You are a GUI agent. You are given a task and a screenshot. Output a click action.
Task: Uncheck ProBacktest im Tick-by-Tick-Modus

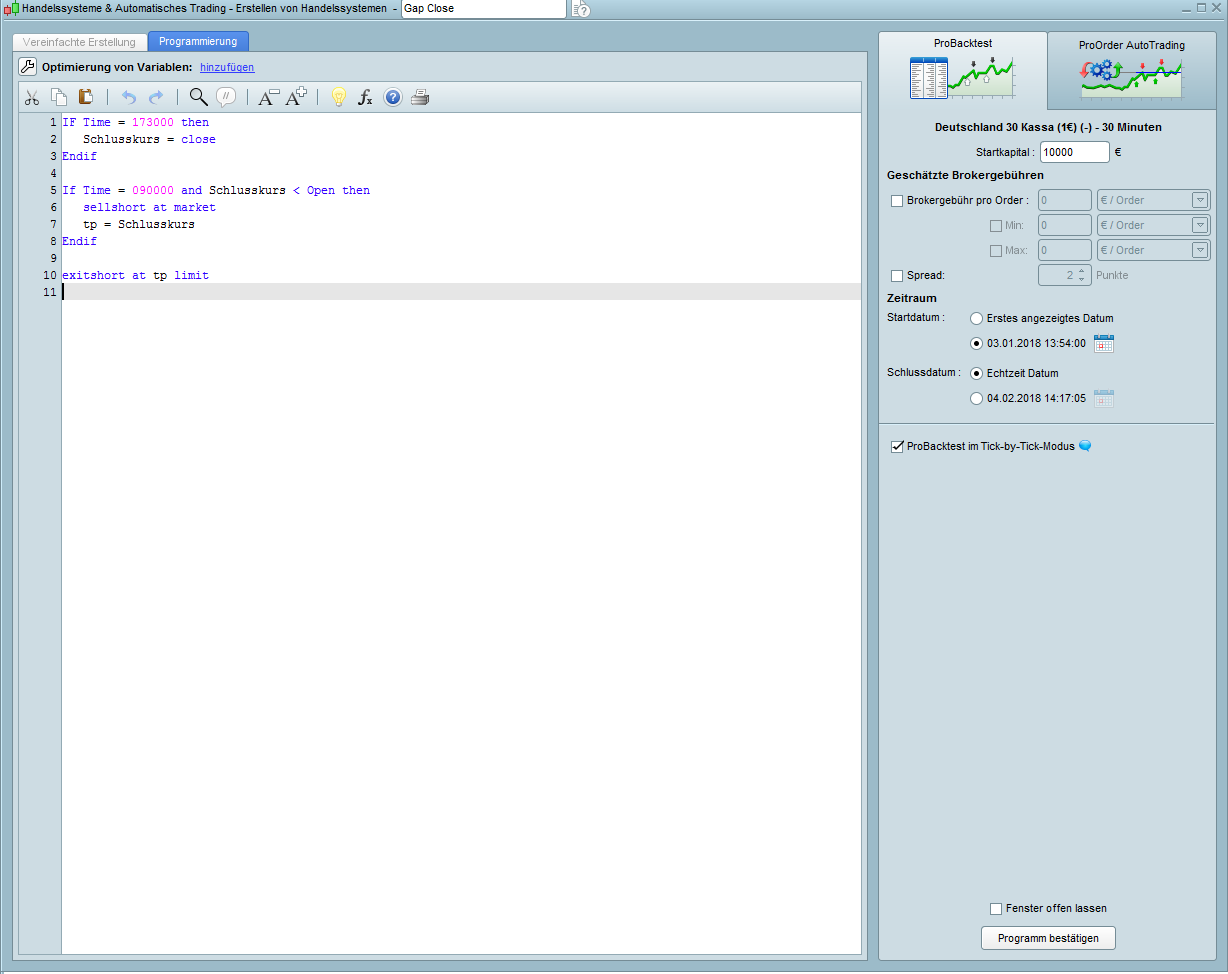897,446
